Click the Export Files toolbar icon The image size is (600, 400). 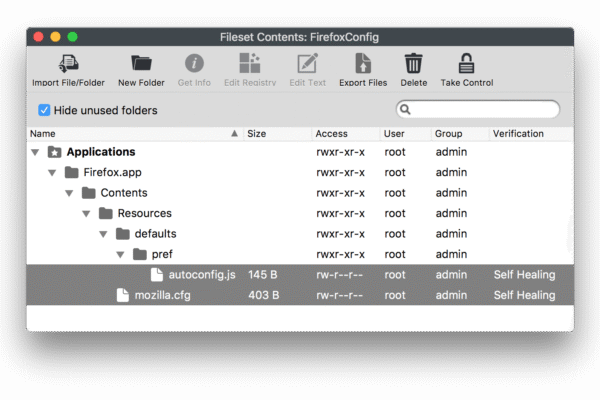[x=363, y=64]
